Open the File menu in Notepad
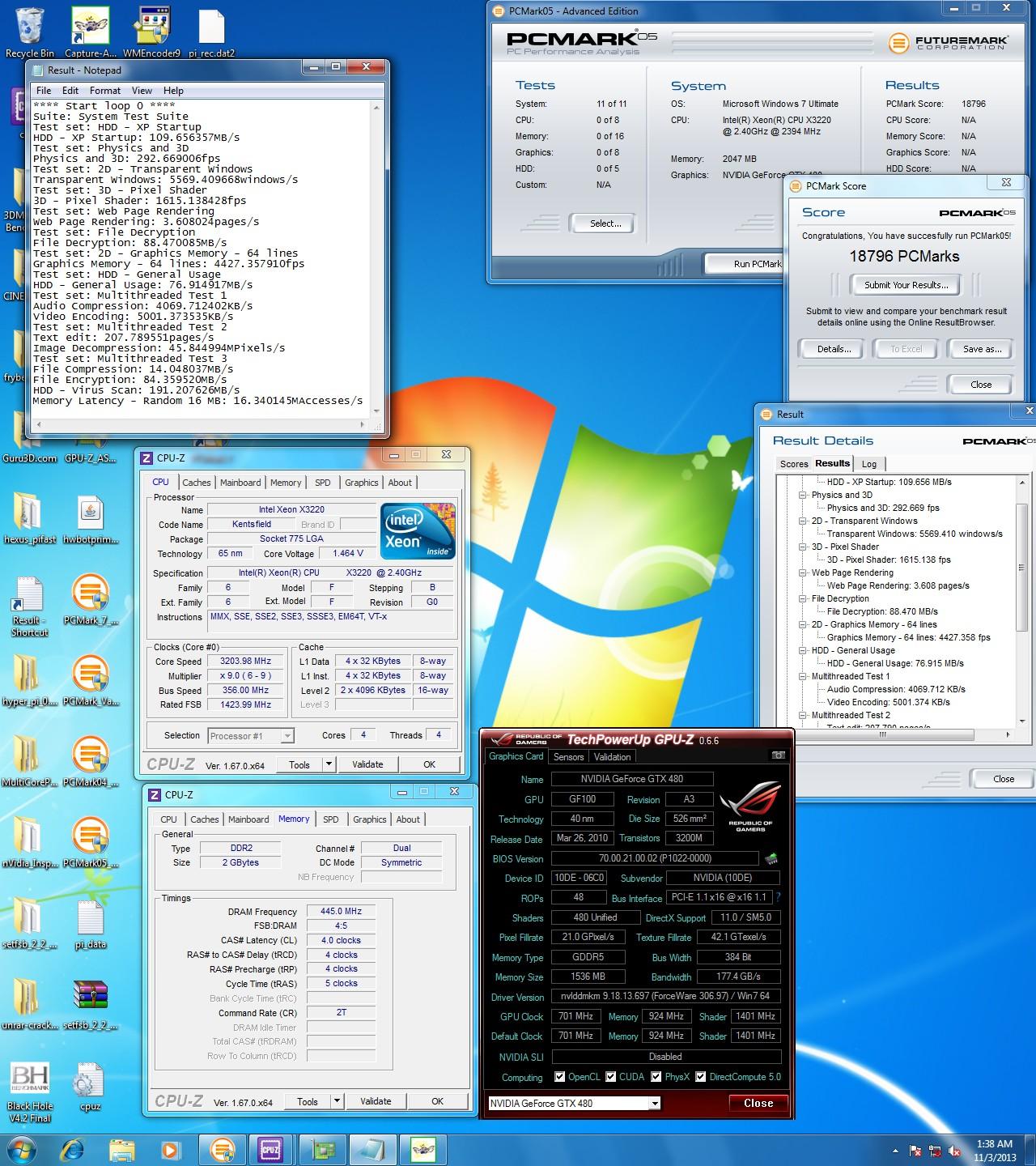 [44, 91]
